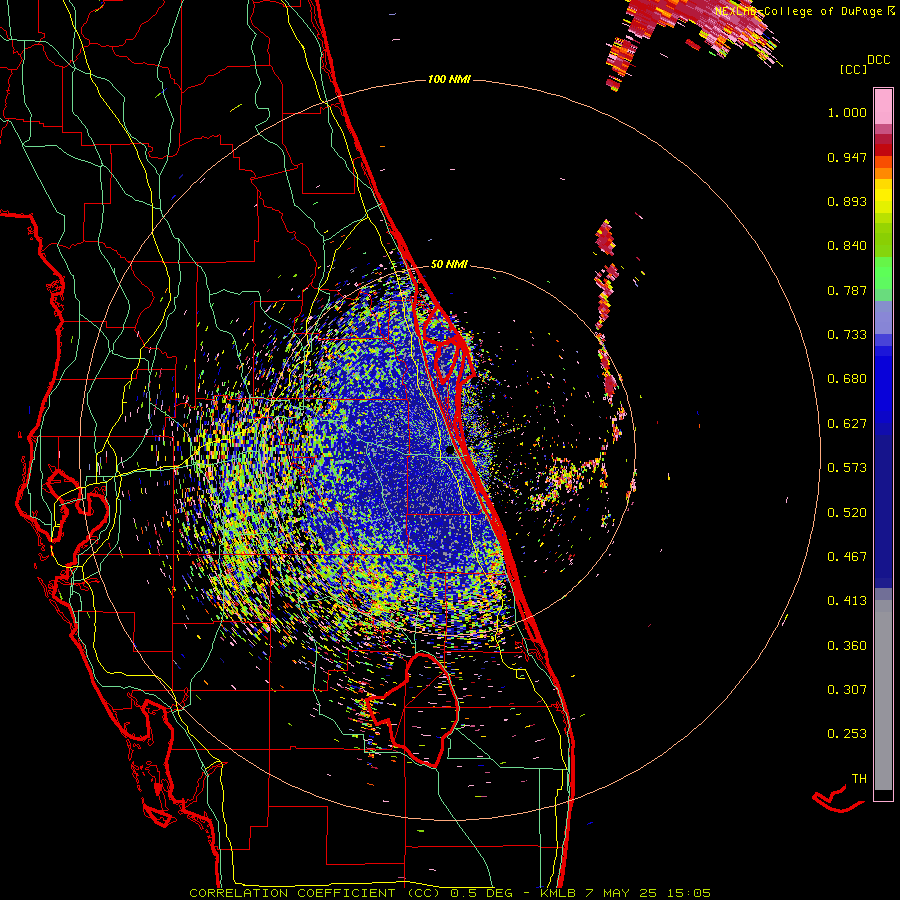Pick the red swatch on the color bar

pos(883,150)
